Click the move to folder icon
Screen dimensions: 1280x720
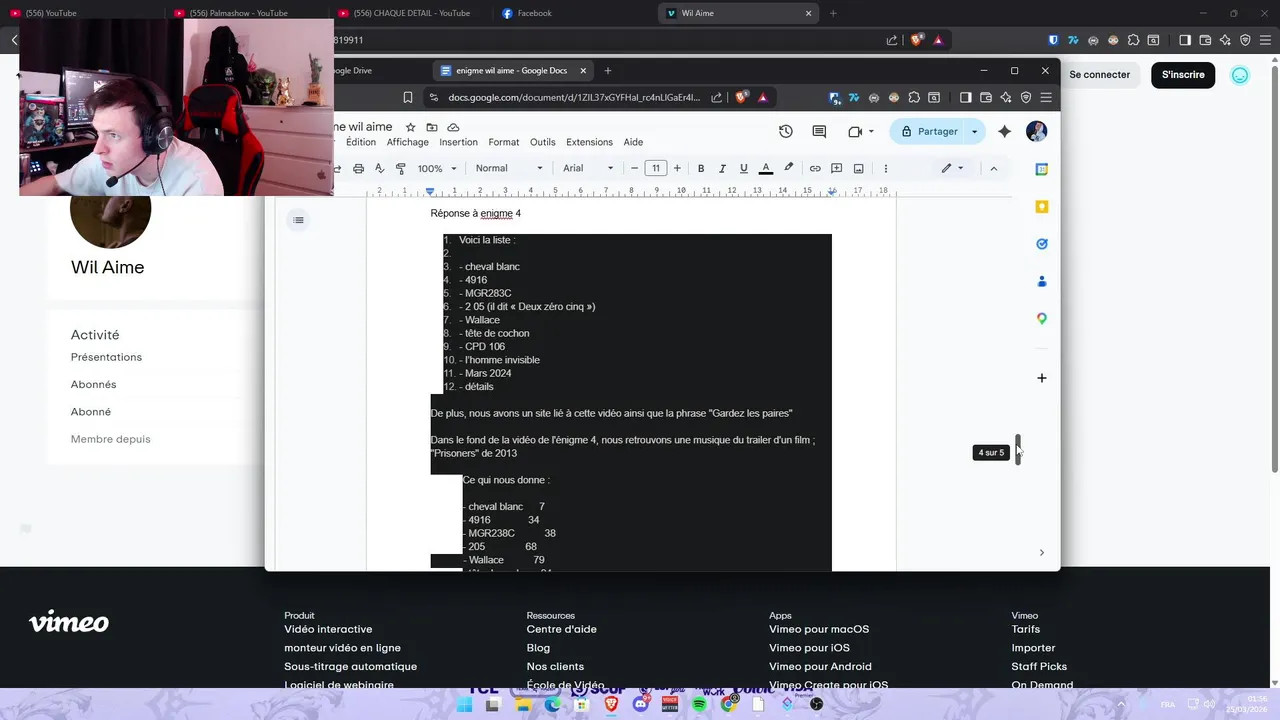click(x=432, y=127)
